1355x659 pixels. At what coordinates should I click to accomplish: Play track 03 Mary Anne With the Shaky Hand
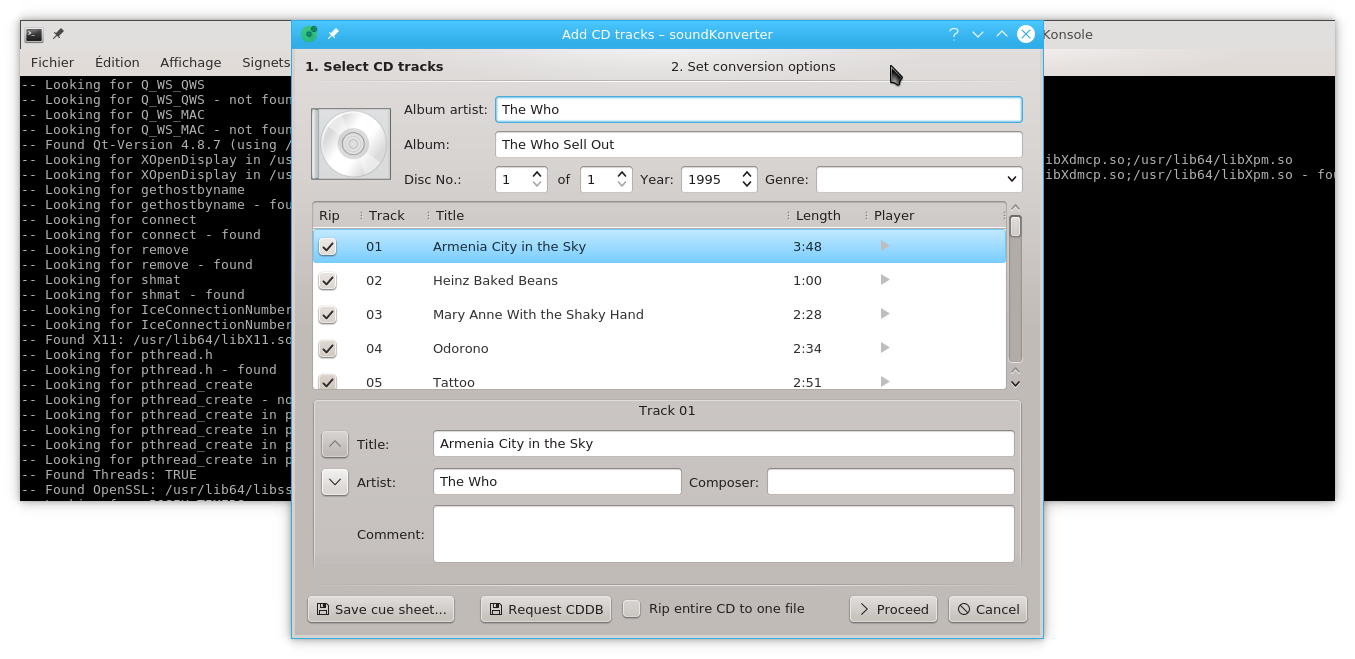pos(885,314)
